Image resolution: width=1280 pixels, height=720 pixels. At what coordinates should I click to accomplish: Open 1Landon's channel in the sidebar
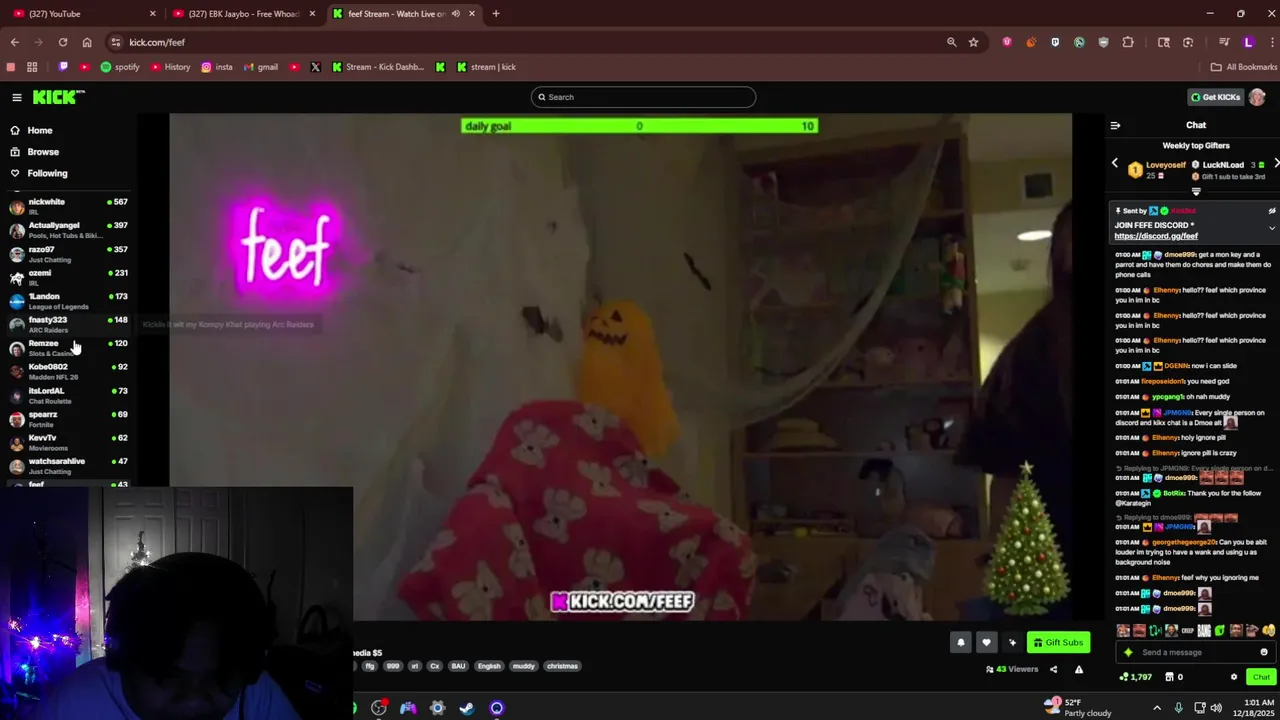[x=68, y=301]
